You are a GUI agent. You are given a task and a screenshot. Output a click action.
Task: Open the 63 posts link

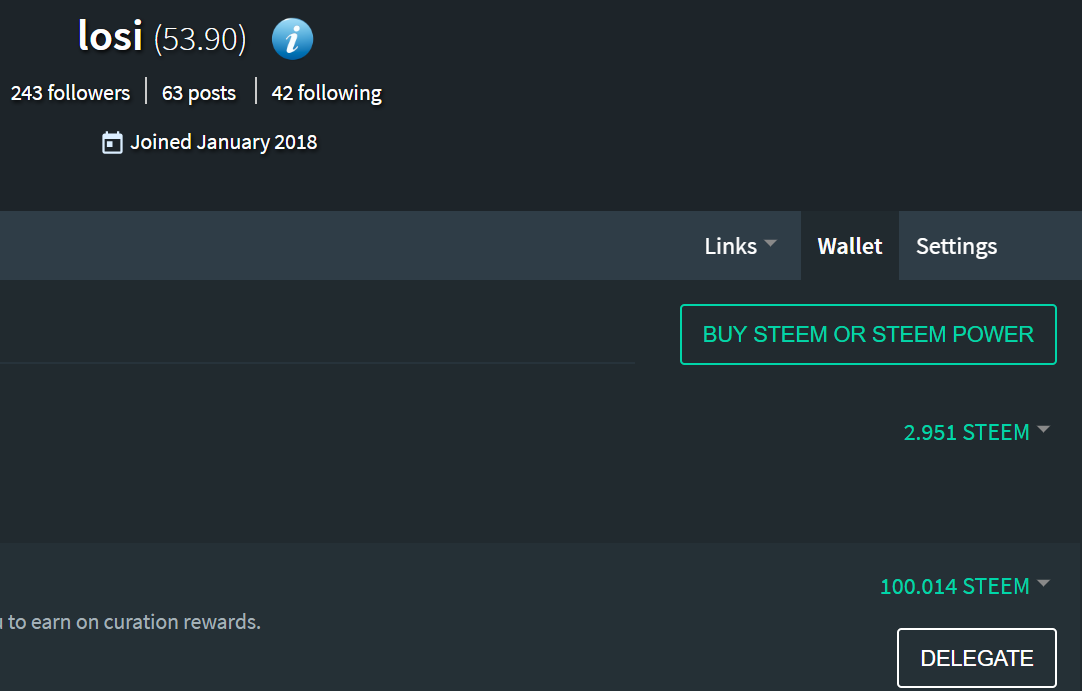click(x=199, y=93)
